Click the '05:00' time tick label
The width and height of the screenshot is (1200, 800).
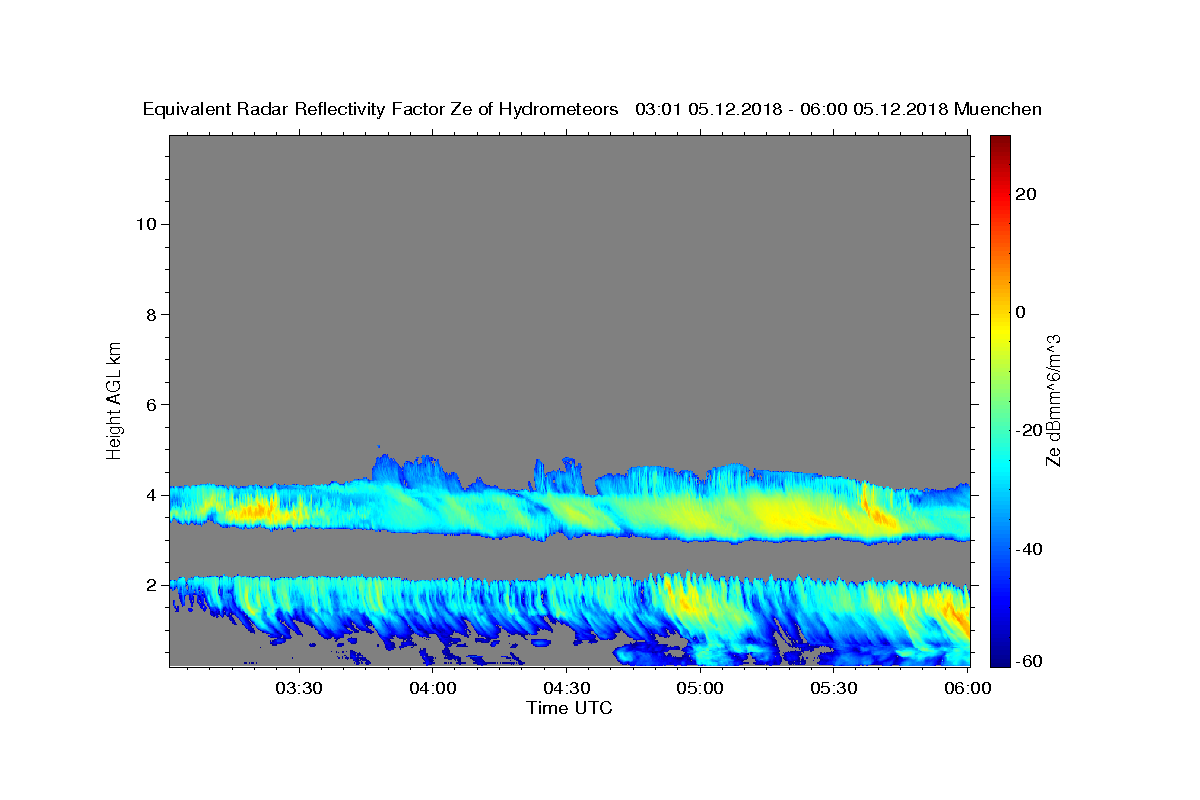pyautogui.click(x=700, y=688)
